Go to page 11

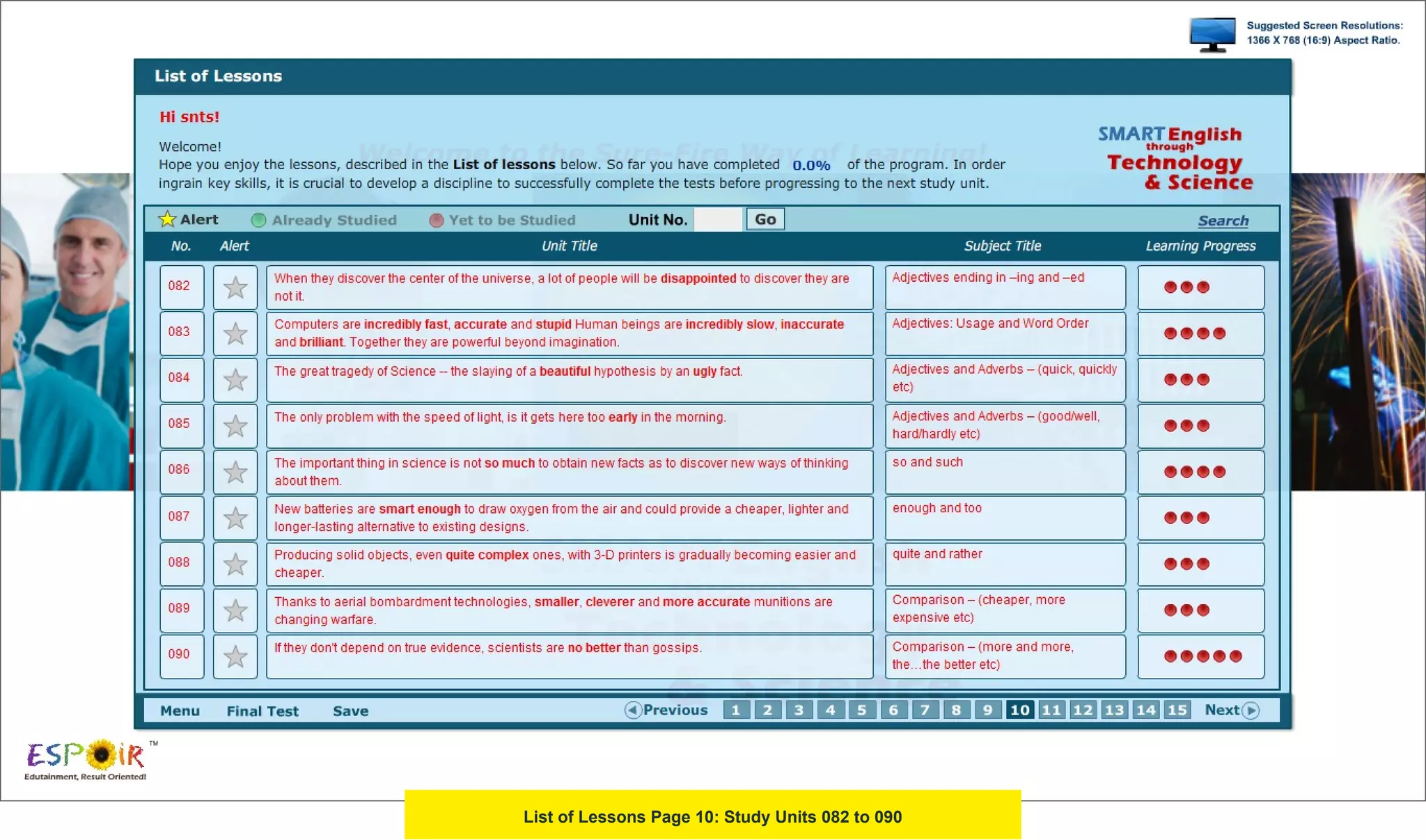click(1051, 710)
